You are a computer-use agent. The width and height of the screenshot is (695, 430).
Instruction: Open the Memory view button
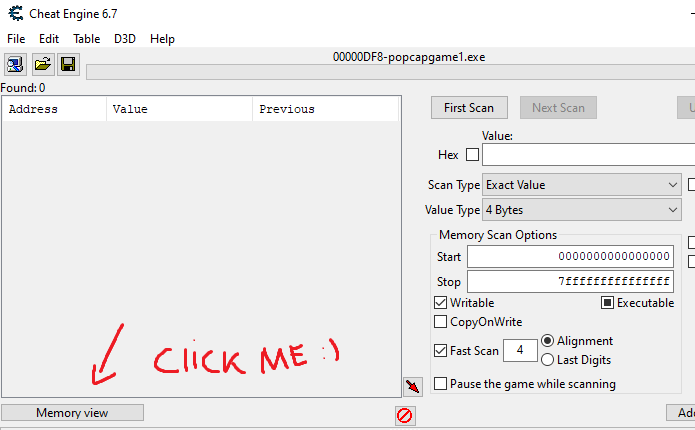click(x=72, y=413)
